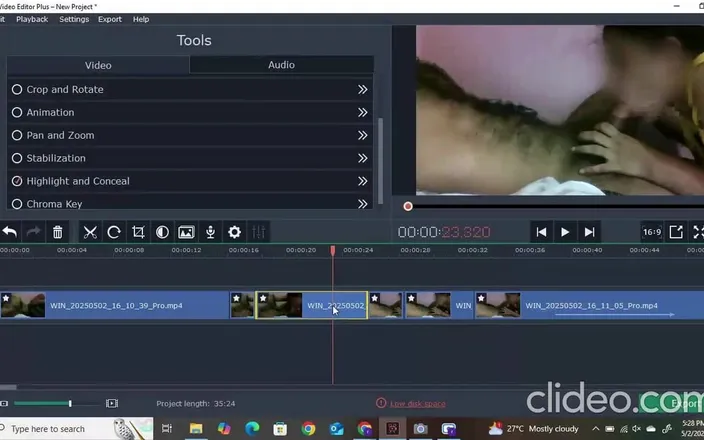The image size is (704, 440).
Task: Open clip properties gear icon
Action: (234, 232)
